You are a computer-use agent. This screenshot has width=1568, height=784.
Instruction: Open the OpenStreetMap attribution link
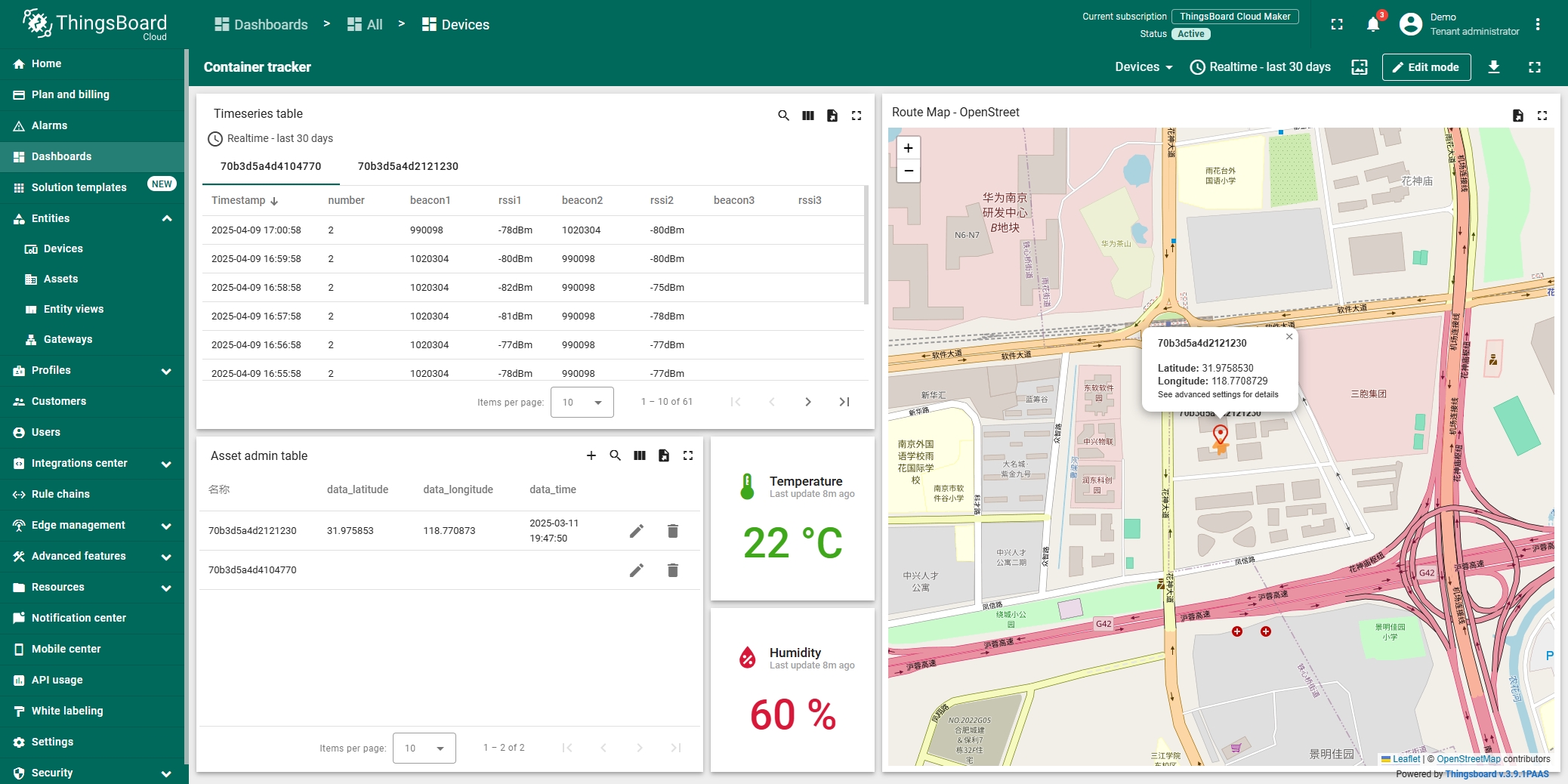tap(1468, 759)
